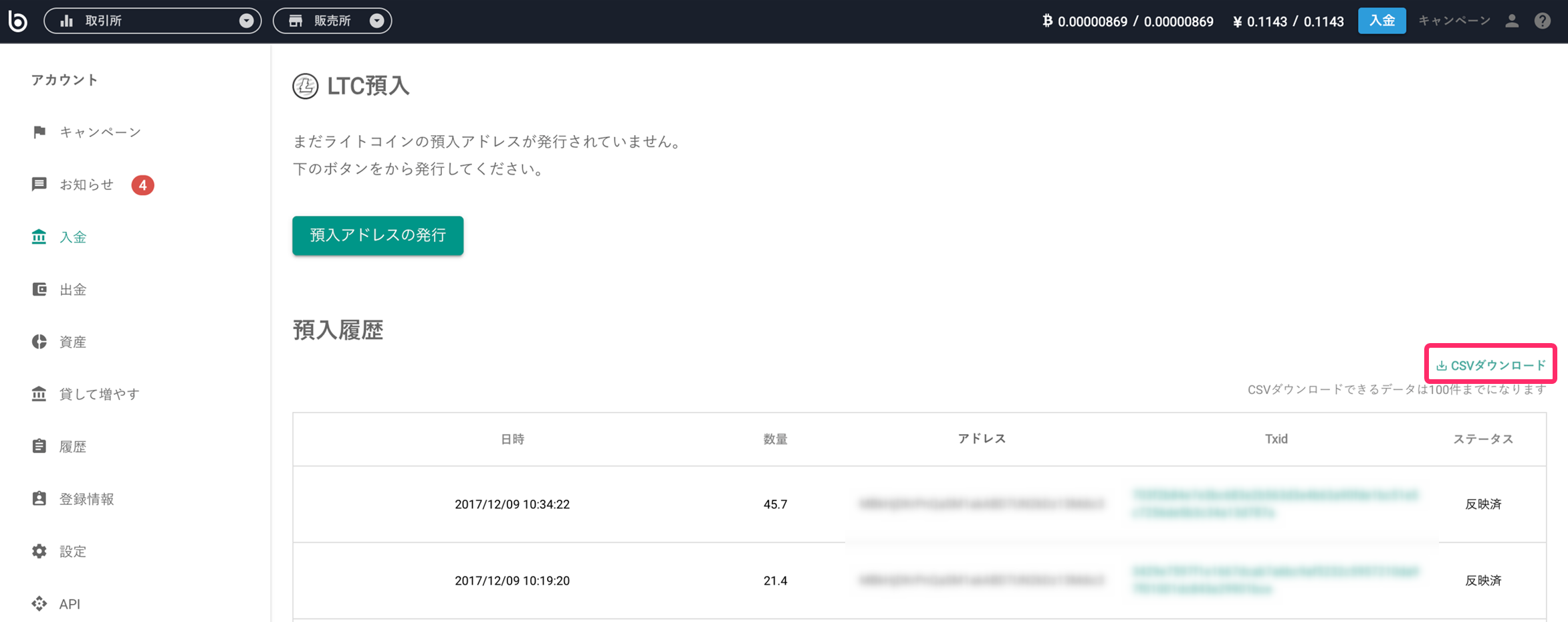Click the wallet icon for 出金

tap(39, 289)
